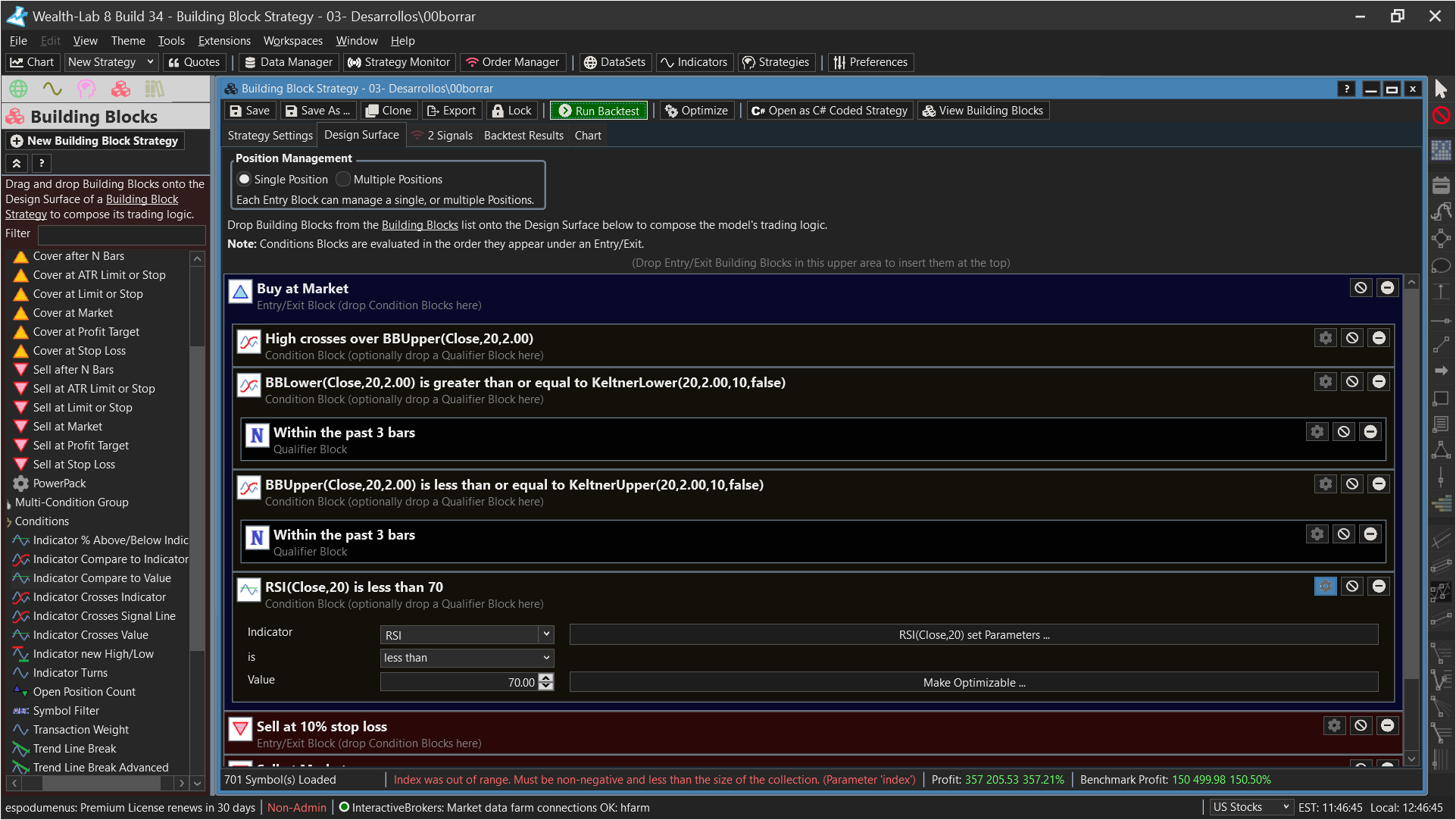1456x820 pixels.
Task: Open the Building Blocks panel help
Action: pyautogui.click(x=42, y=163)
